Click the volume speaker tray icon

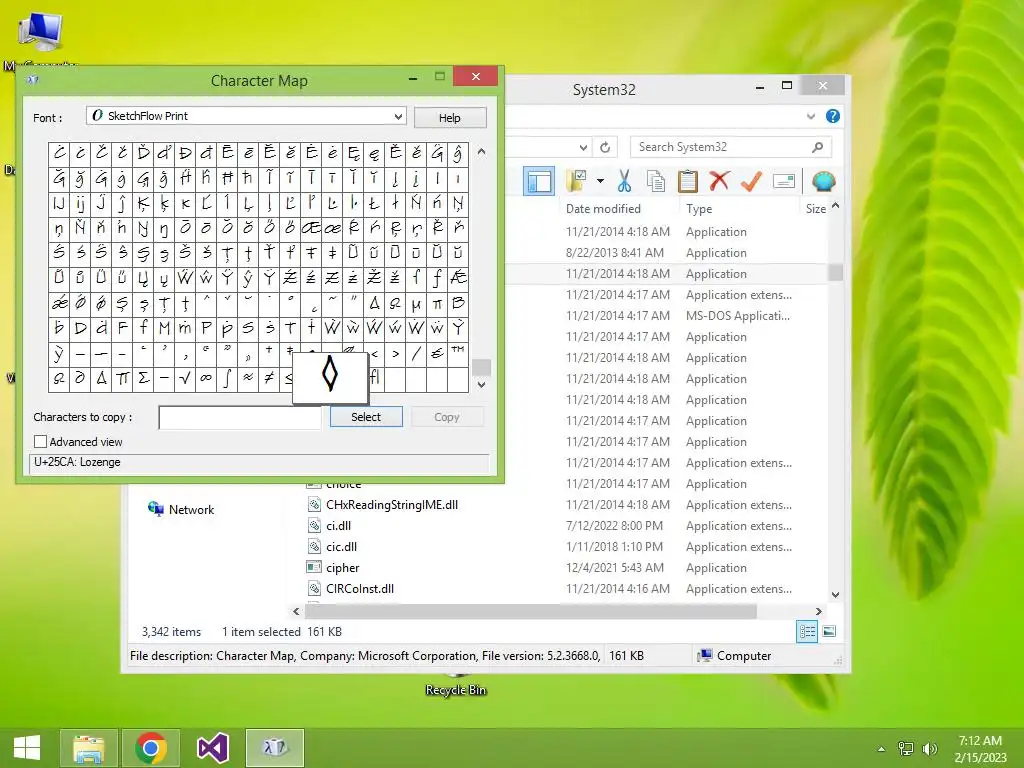tap(929, 749)
